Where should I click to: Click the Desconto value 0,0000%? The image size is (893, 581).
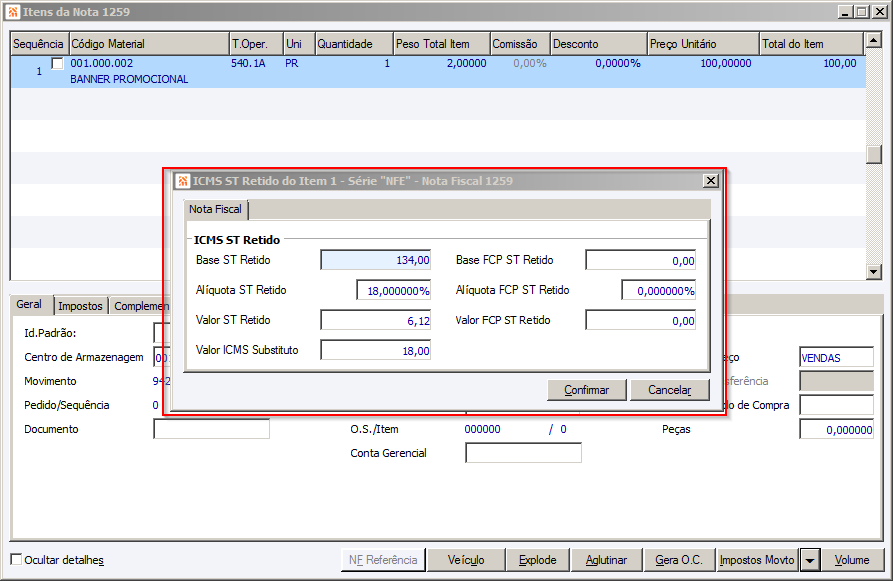coord(618,63)
